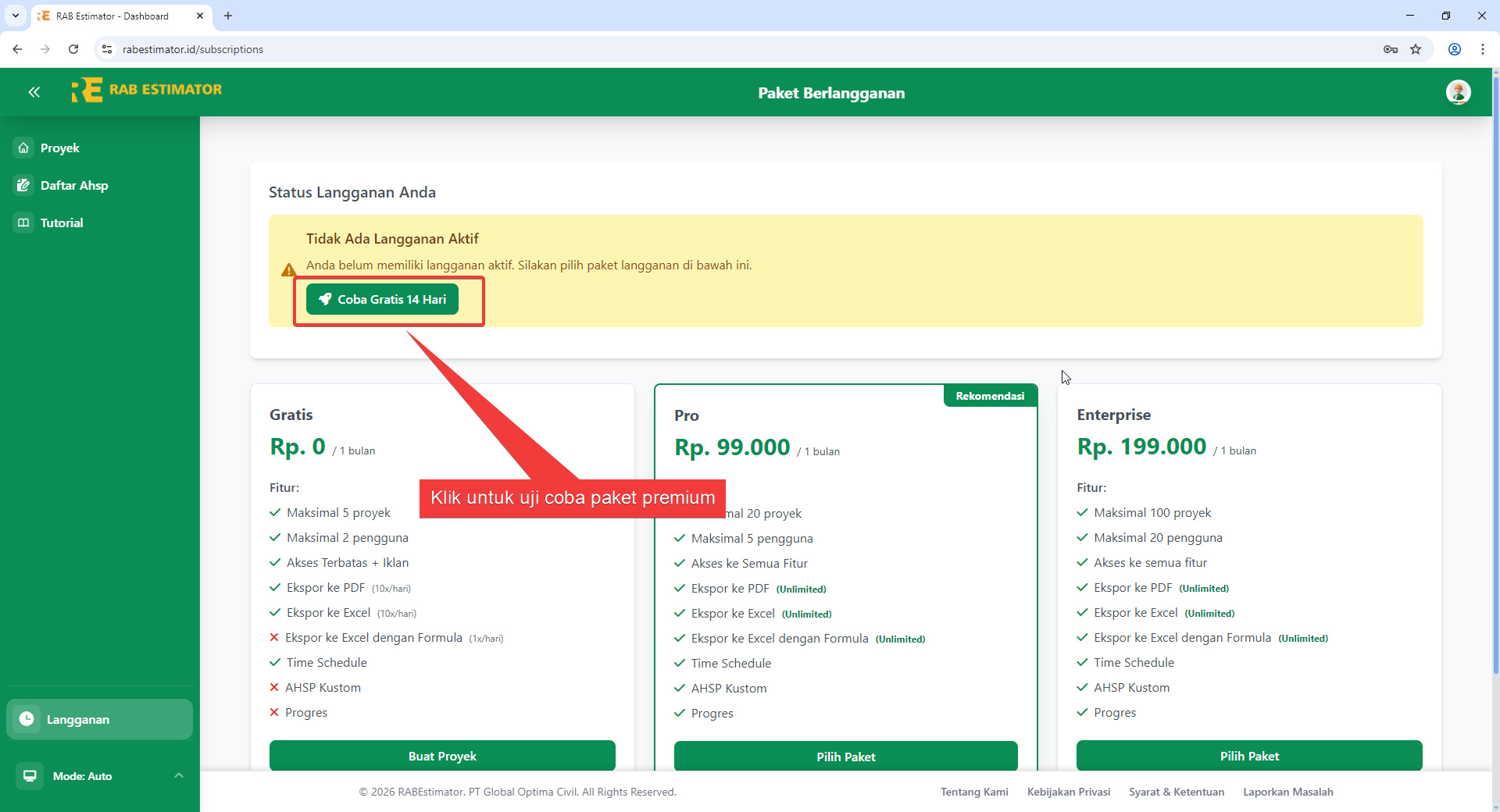
Task: Click the Tutorial book icon
Action: 24,223
